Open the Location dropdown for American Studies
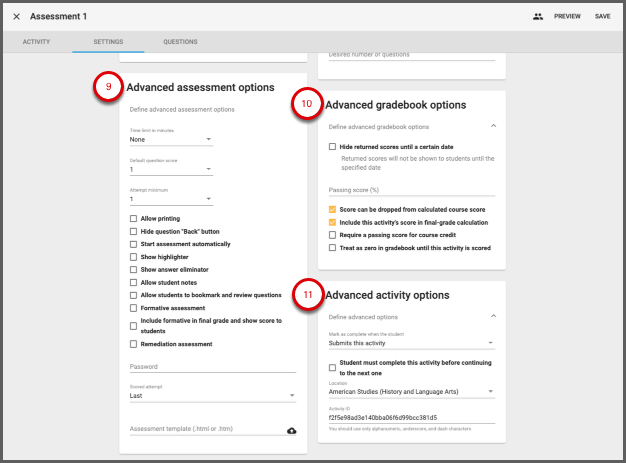 411,392
